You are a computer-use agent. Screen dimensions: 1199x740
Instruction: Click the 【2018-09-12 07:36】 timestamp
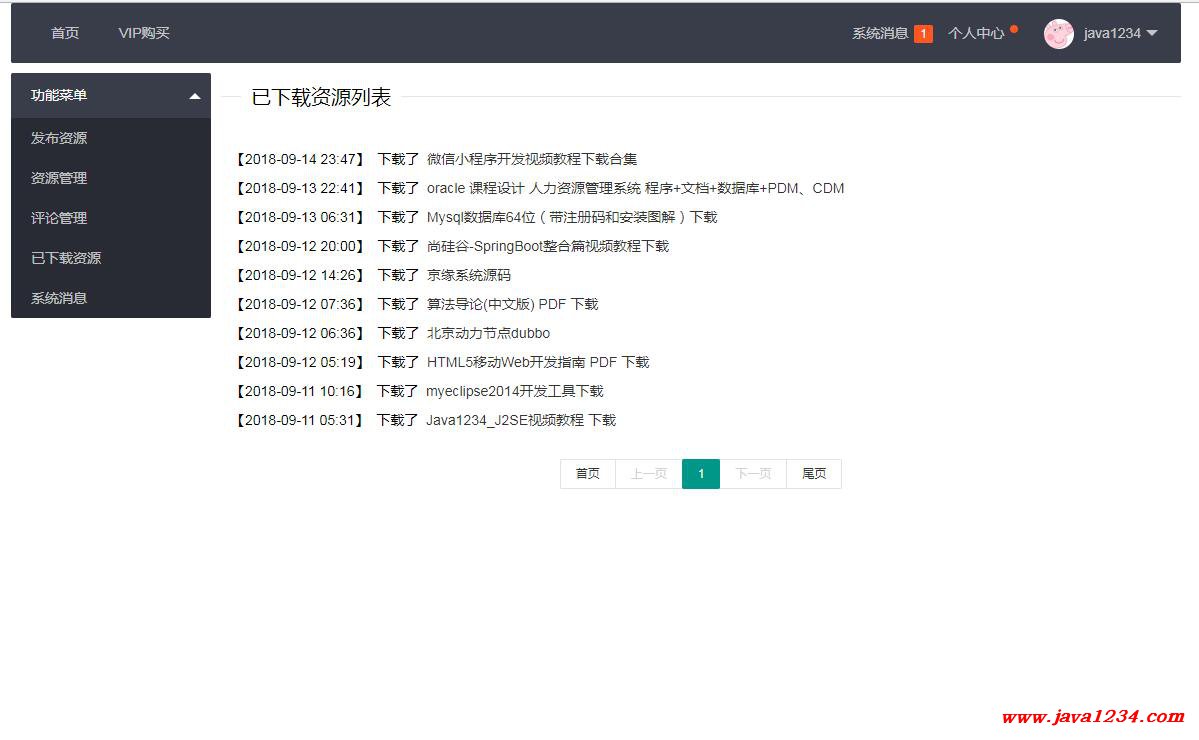pos(301,304)
